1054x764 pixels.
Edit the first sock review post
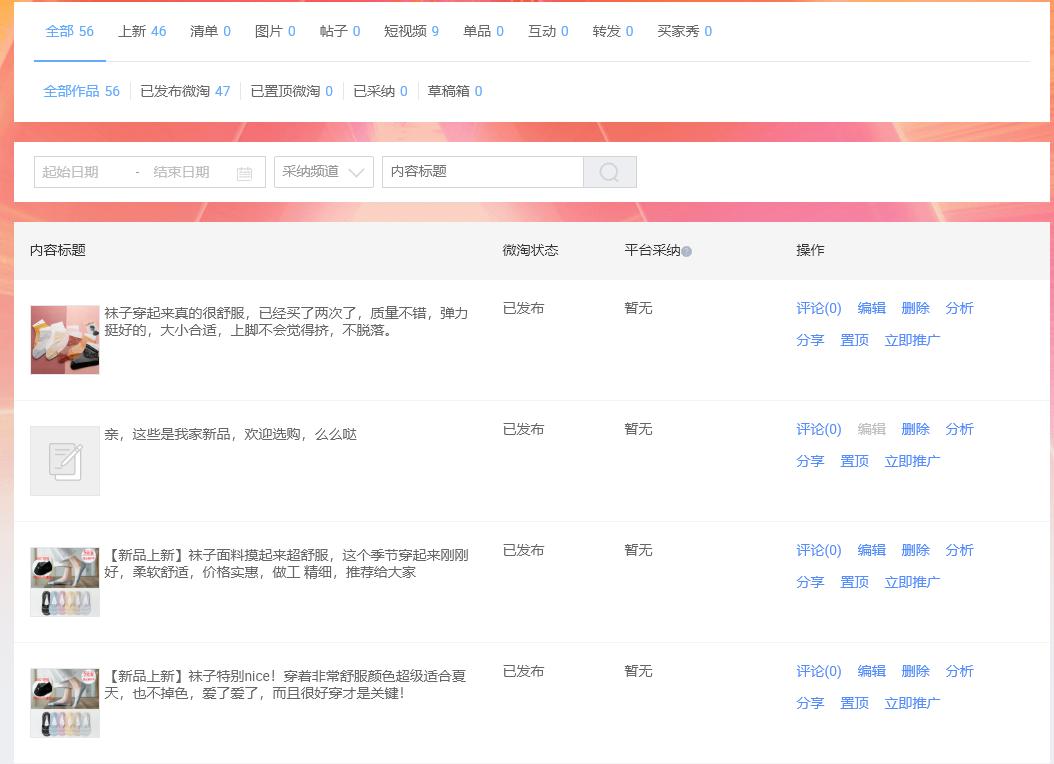[871, 308]
